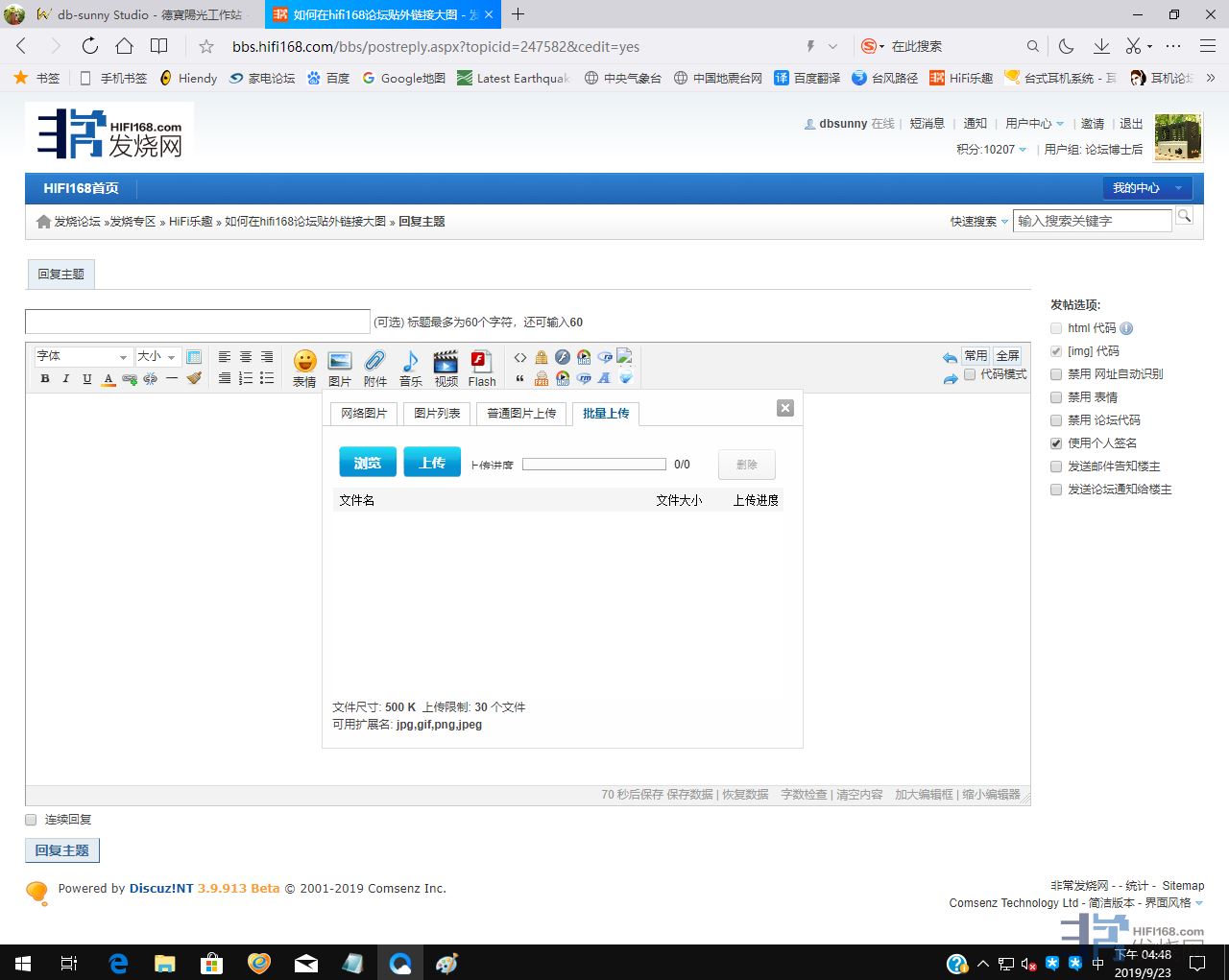
Task: Submit with the 回复主题 button
Action: pyautogui.click(x=61, y=850)
